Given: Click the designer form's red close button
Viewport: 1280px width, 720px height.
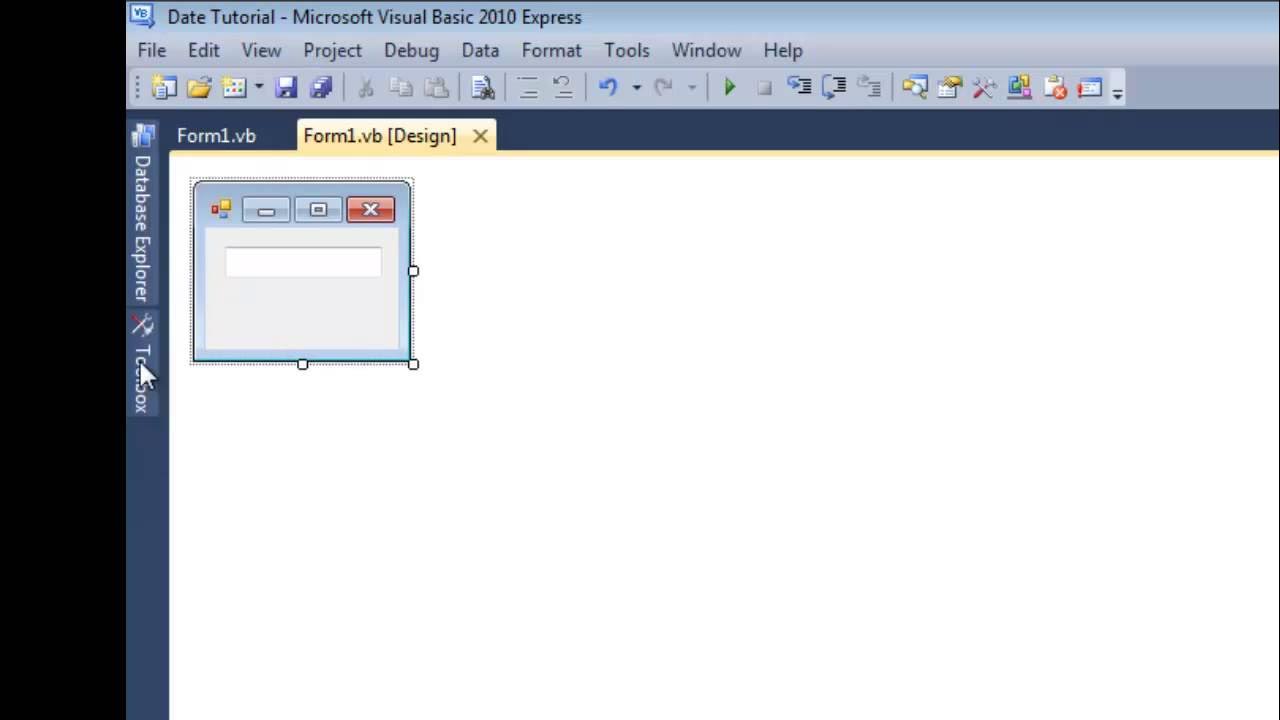Looking at the screenshot, I should (370, 210).
